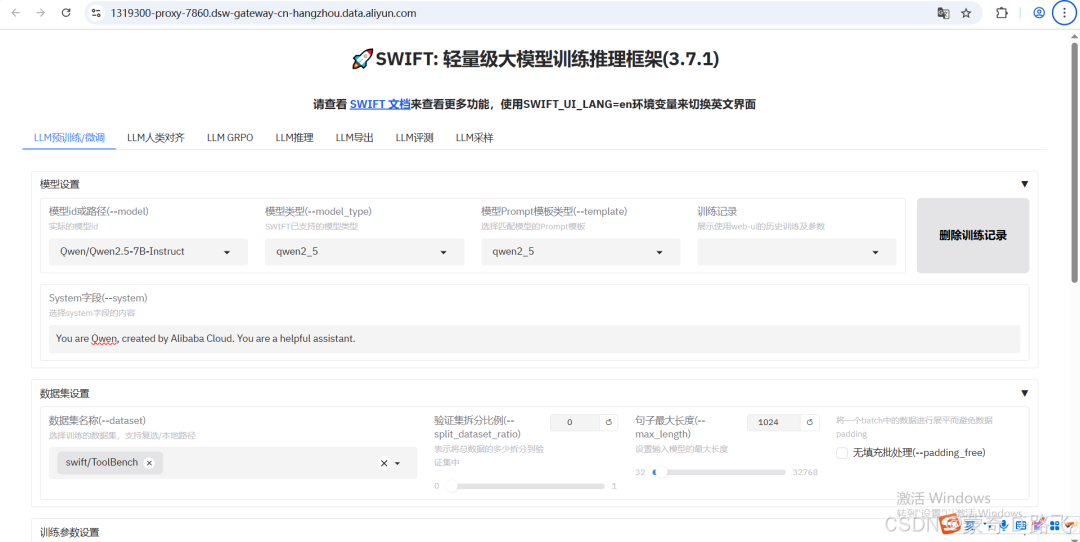Go back to the previous browser page
This screenshot has height=542, width=1080.
pos(16,13)
